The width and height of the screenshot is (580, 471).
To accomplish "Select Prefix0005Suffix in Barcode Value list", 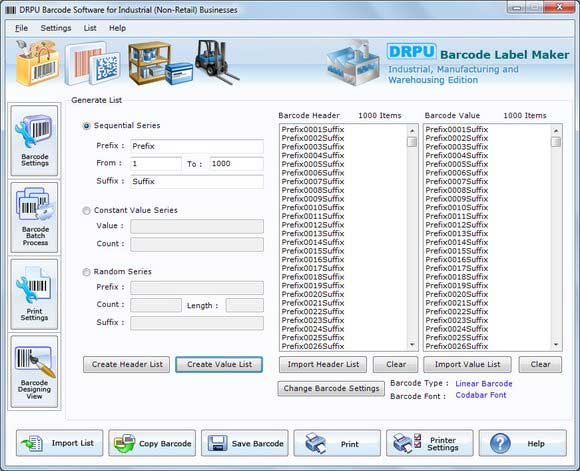I will (456, 164).
